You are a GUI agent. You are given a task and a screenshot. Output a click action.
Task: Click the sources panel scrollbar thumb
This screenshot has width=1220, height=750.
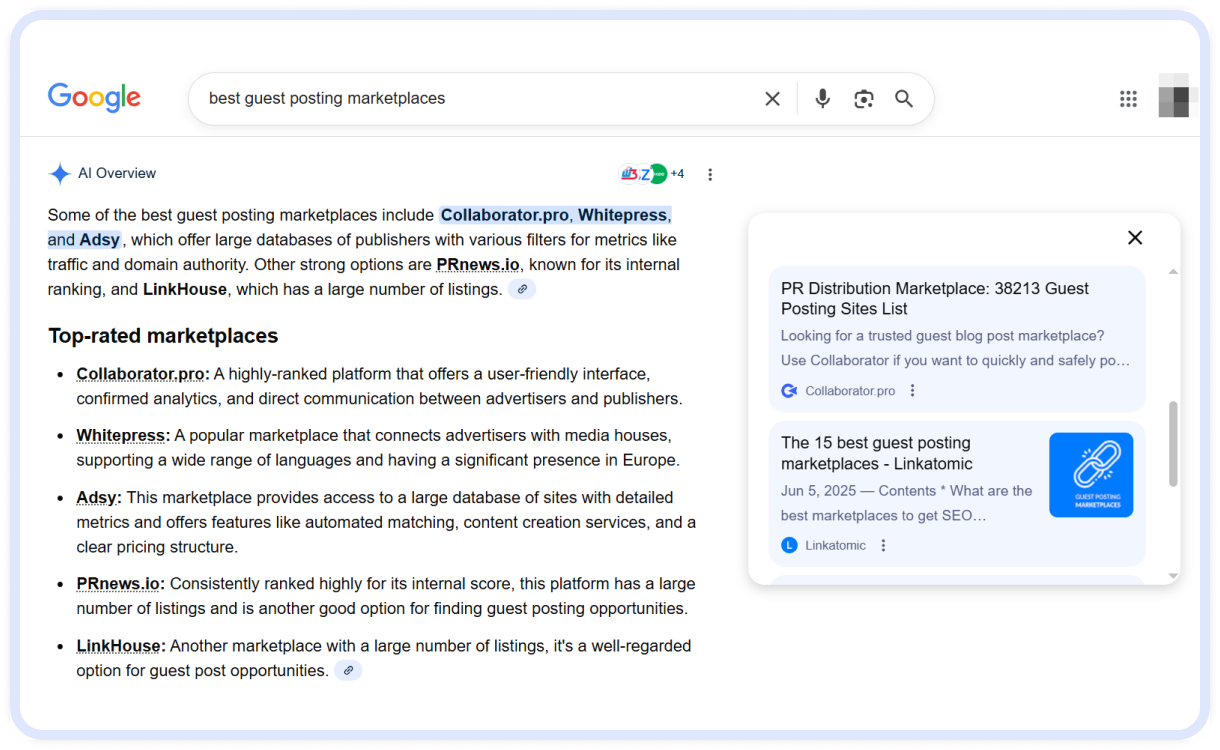[x=1173, y=444]
